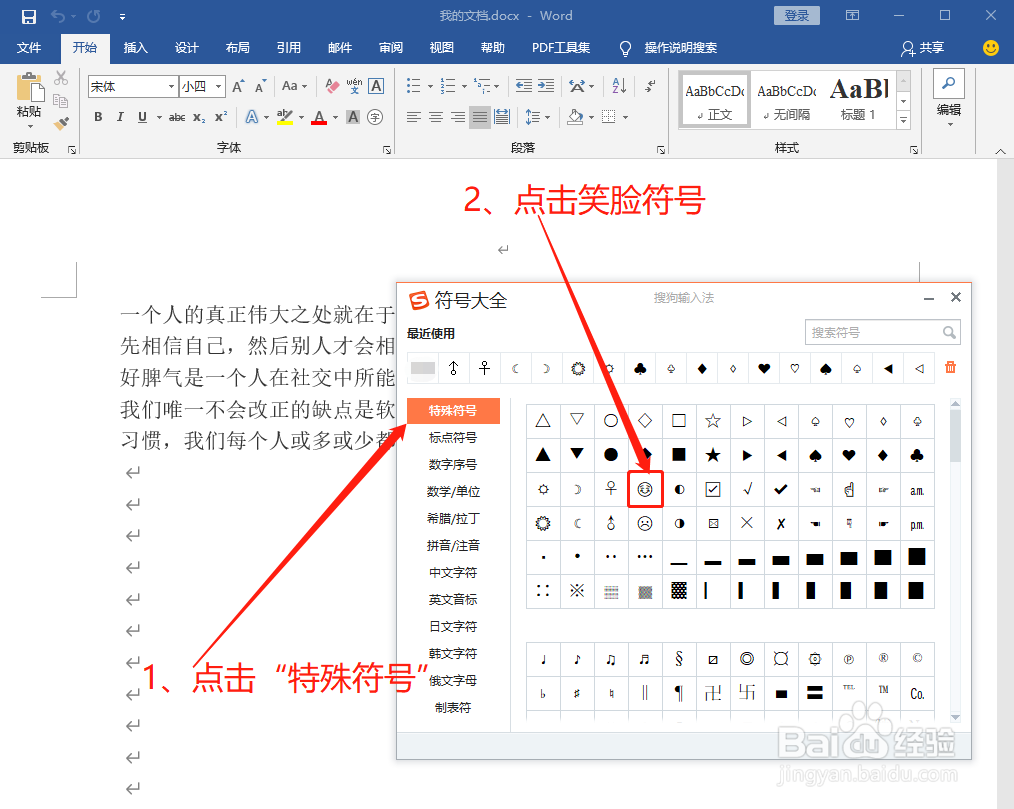
Task: Click the Phonetic Guide icon
Action: point(354,84)
